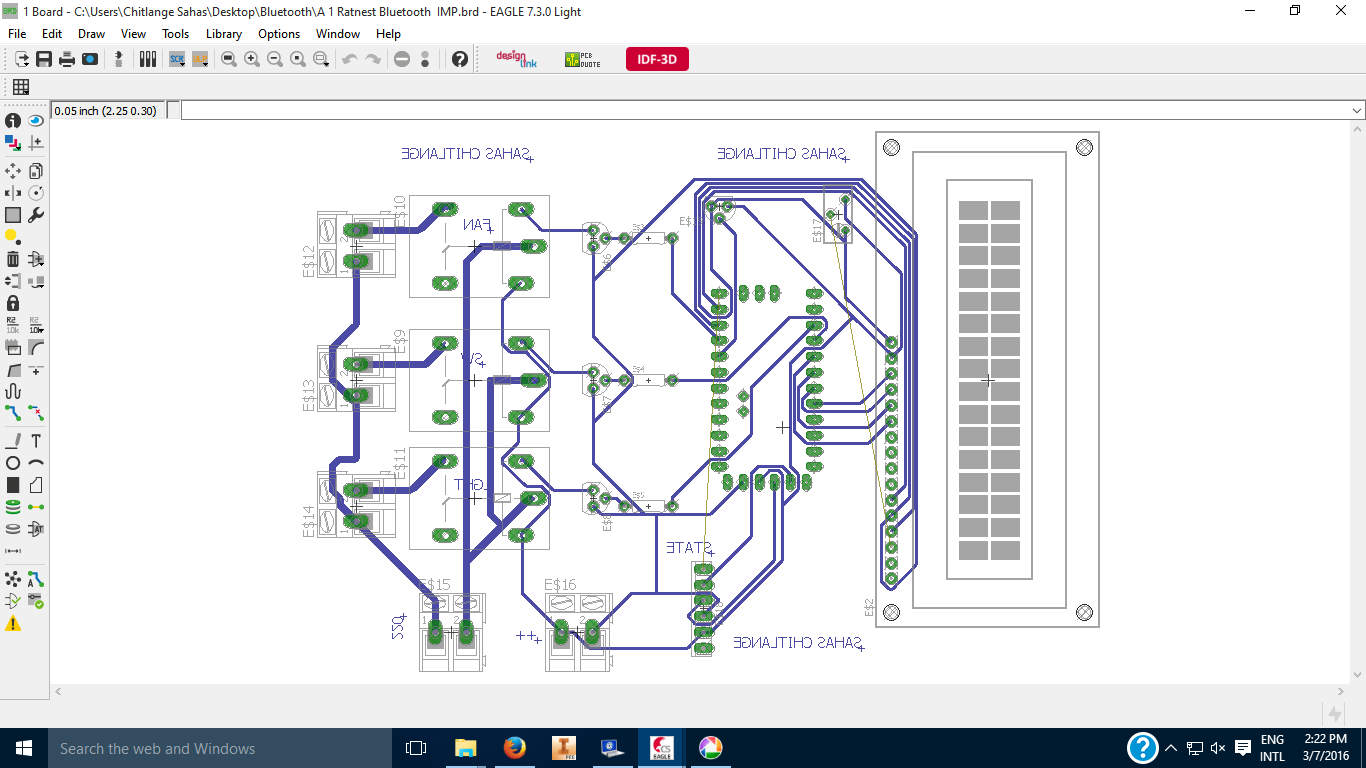Select the Info tool

[x=13, y=121]
